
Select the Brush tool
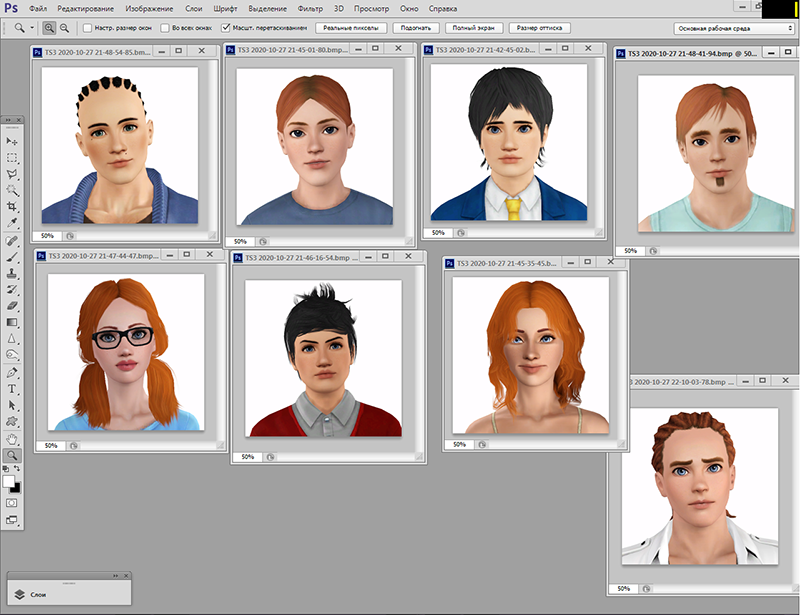point(12,257)
